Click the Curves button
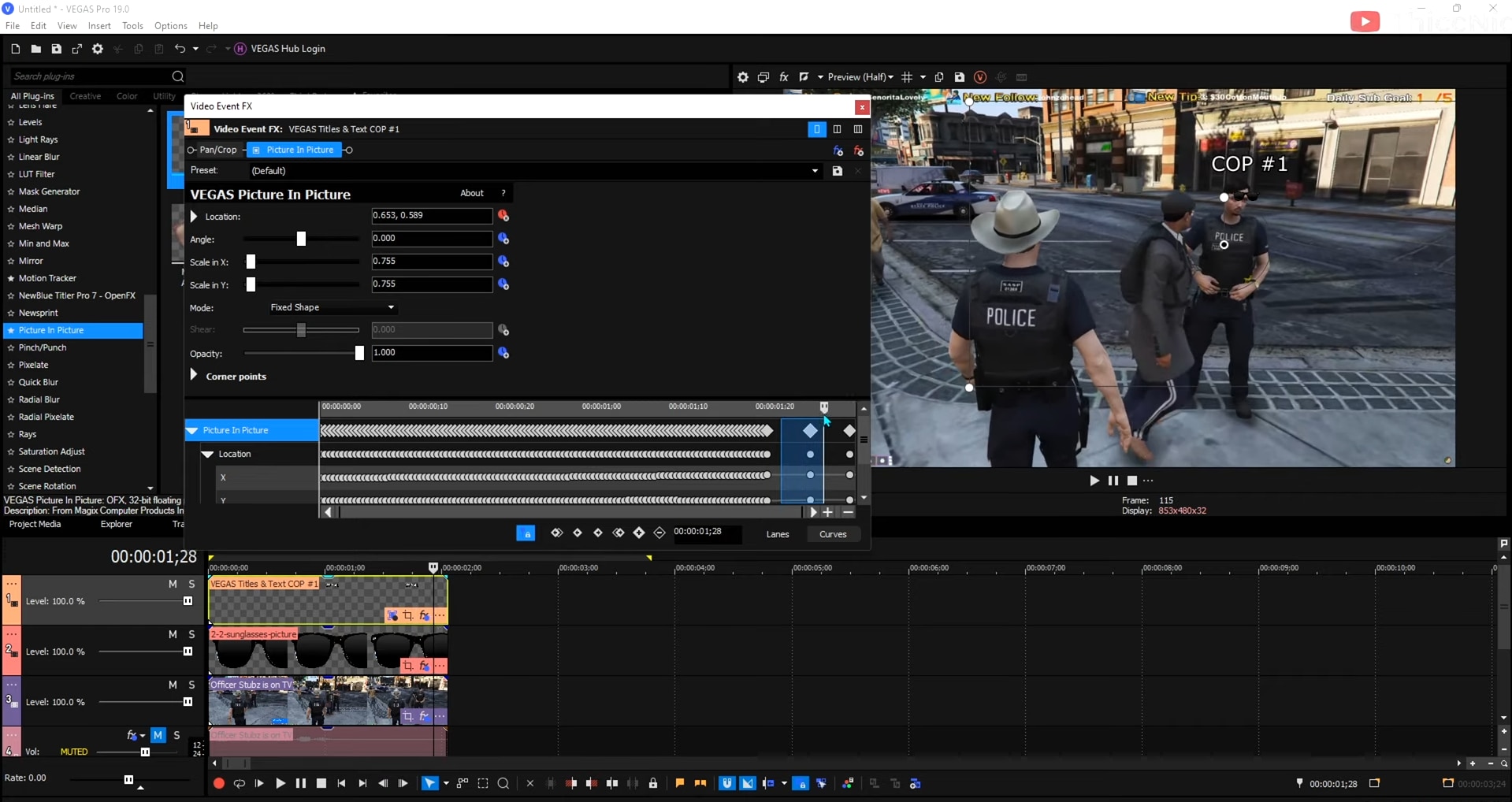 pyautogui.click(x=833, y=534)
